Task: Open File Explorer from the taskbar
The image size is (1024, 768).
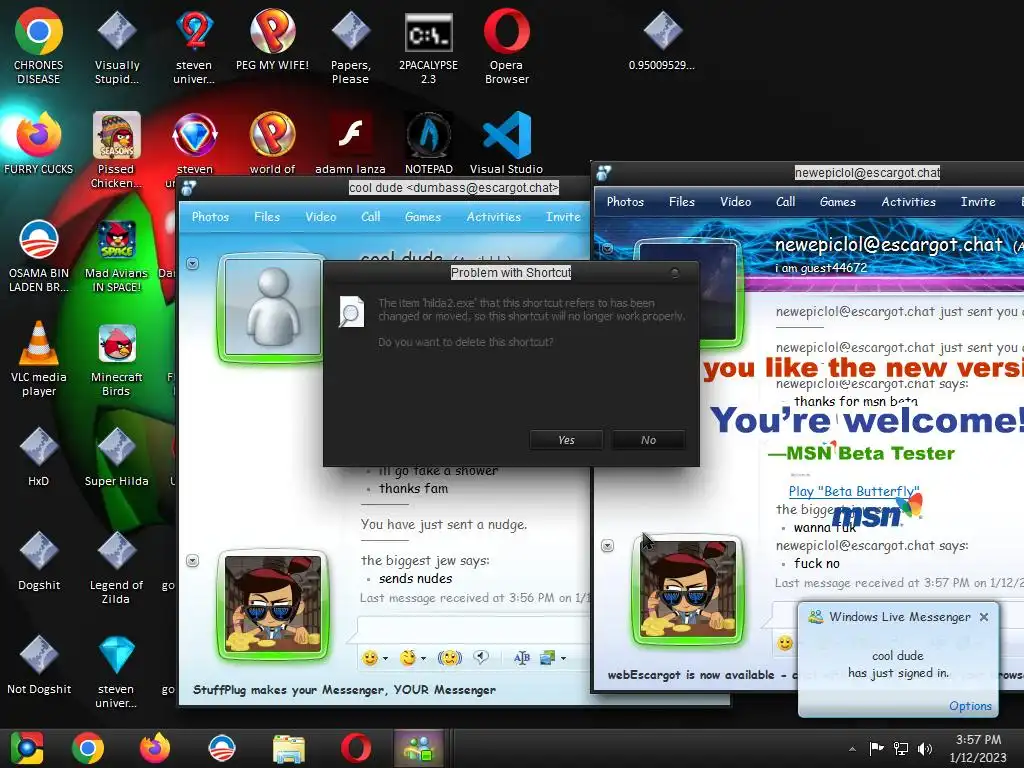Action: point(289,748)
